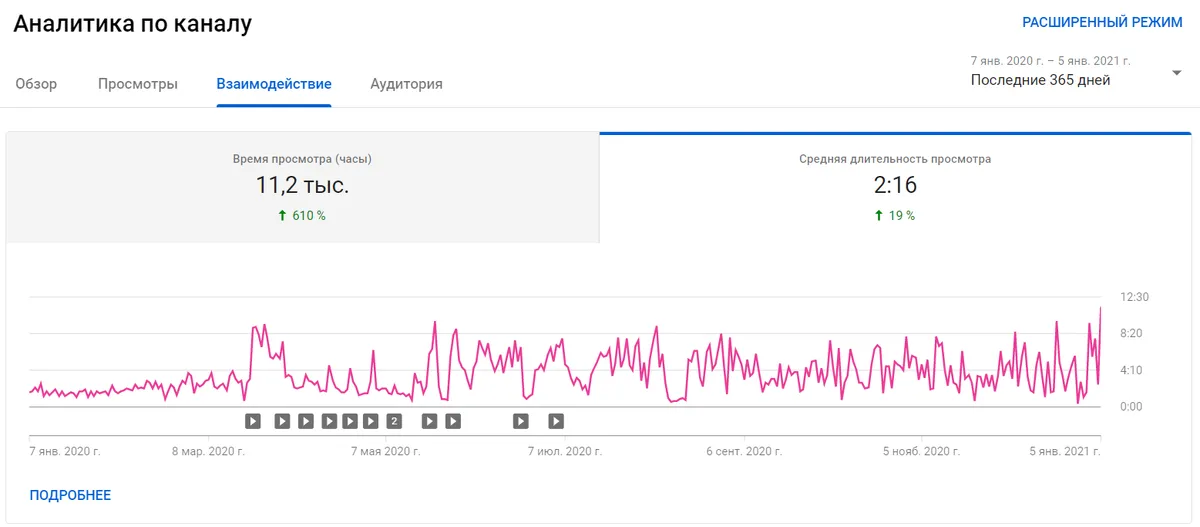Select the video marker immediately right of the 2 marker

pos(429,421)
